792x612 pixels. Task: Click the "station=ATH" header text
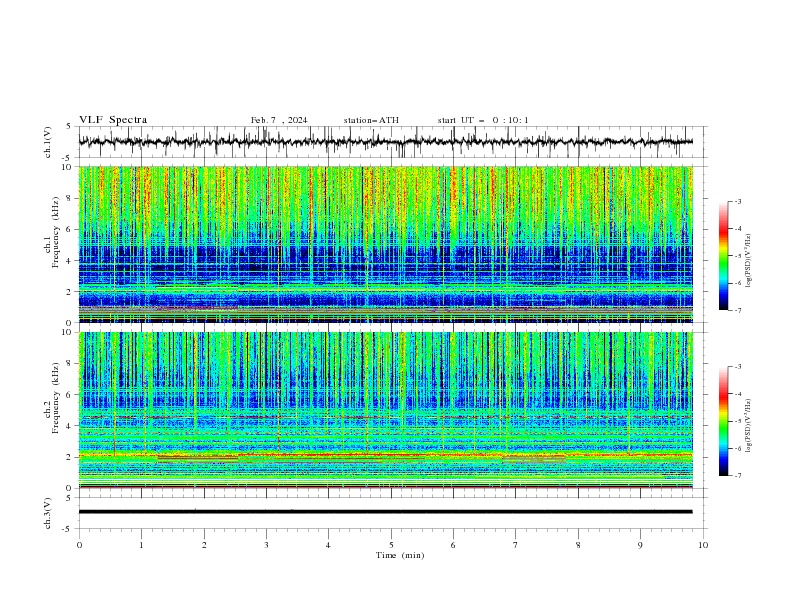click(371, 120)
